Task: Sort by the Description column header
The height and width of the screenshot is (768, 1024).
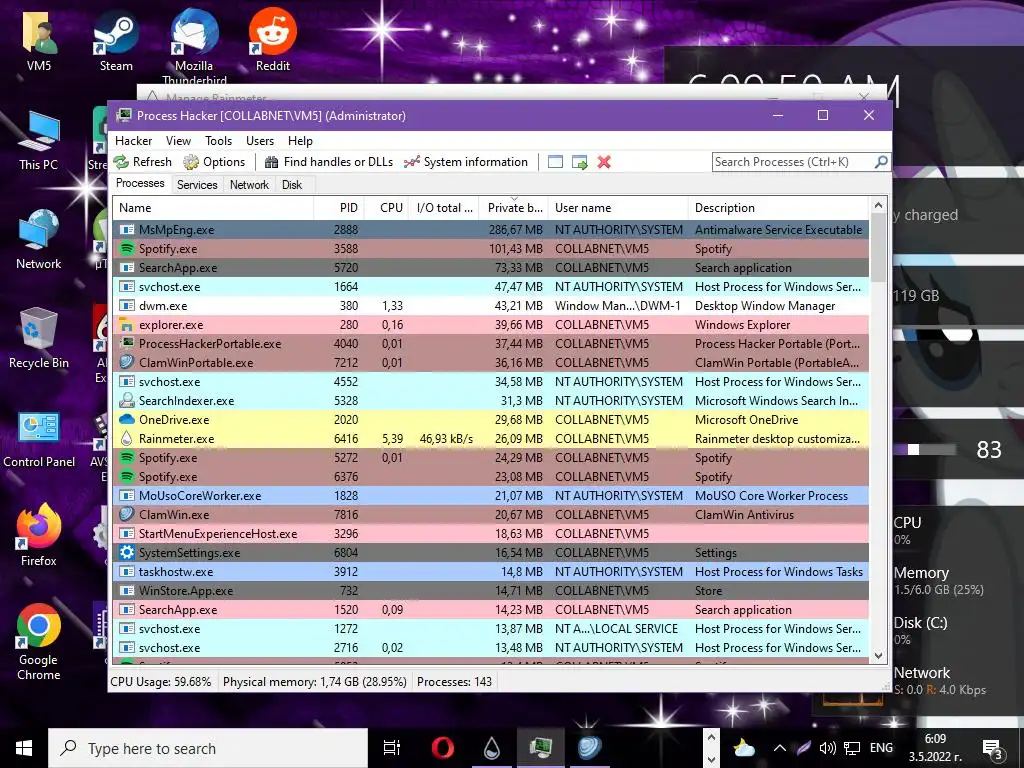Action: [778, 208]
